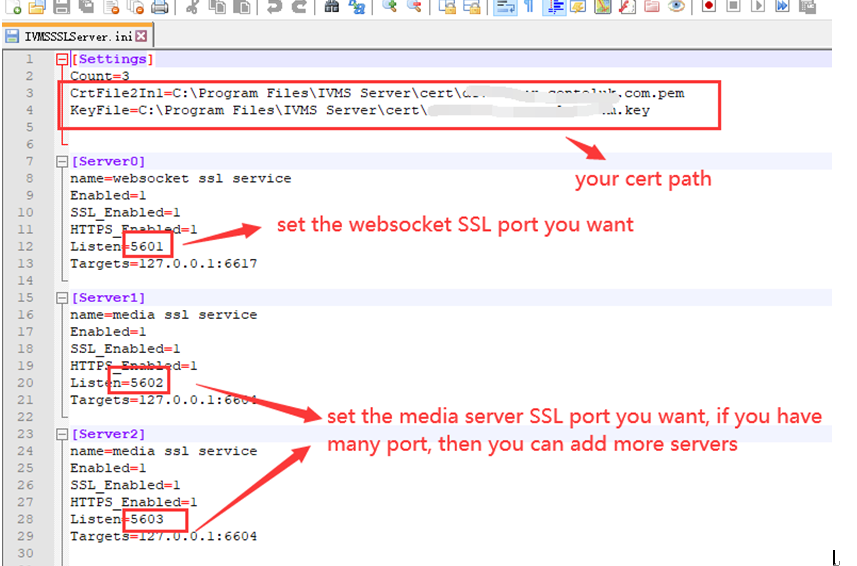Image resolution: width=857 pixels, height=566 pixels.
Task: Toggle synchronize horizontal scrolling icon
Action: [472, 7]
